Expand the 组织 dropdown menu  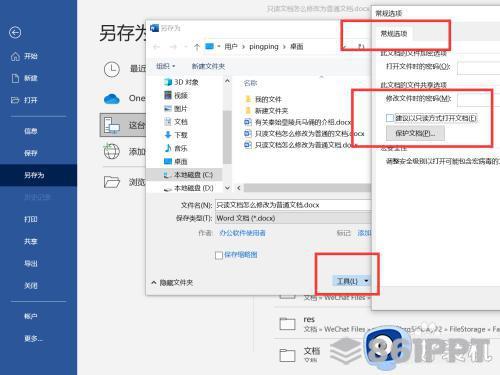[x=166, y=66]
